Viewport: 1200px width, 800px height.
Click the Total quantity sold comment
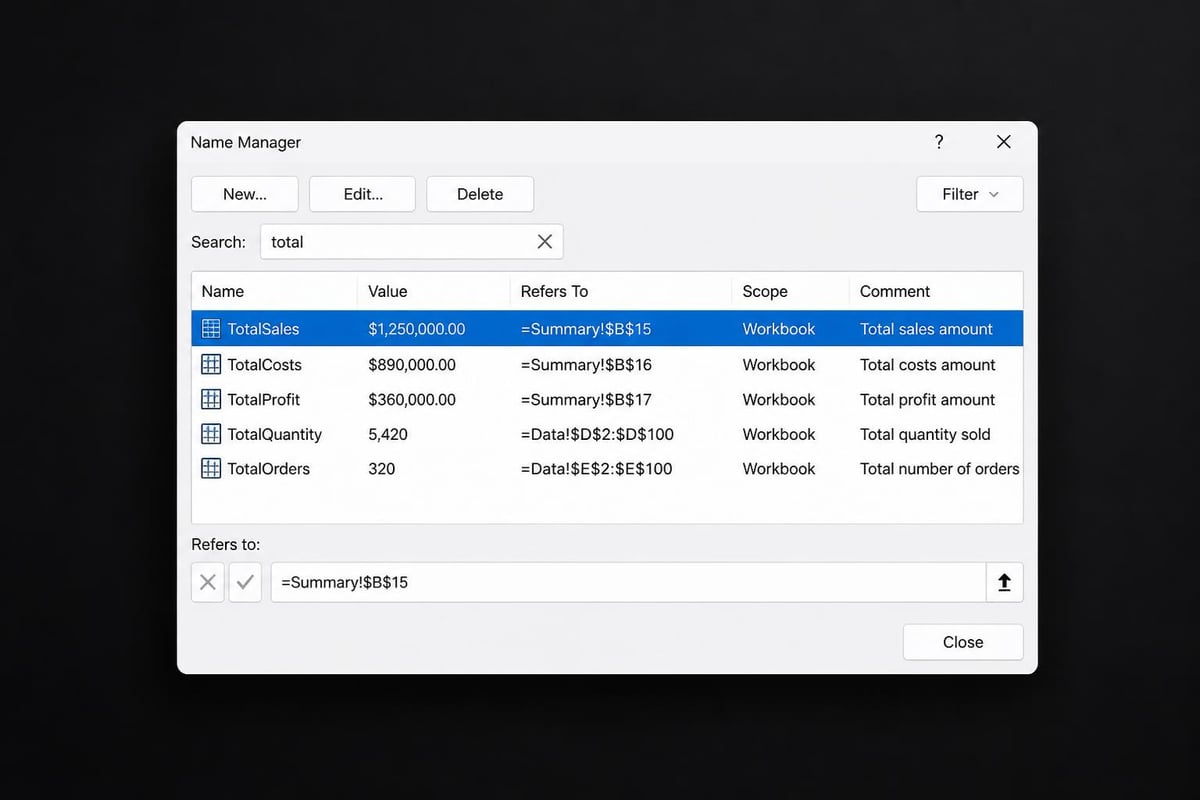(x=925, y=434)
